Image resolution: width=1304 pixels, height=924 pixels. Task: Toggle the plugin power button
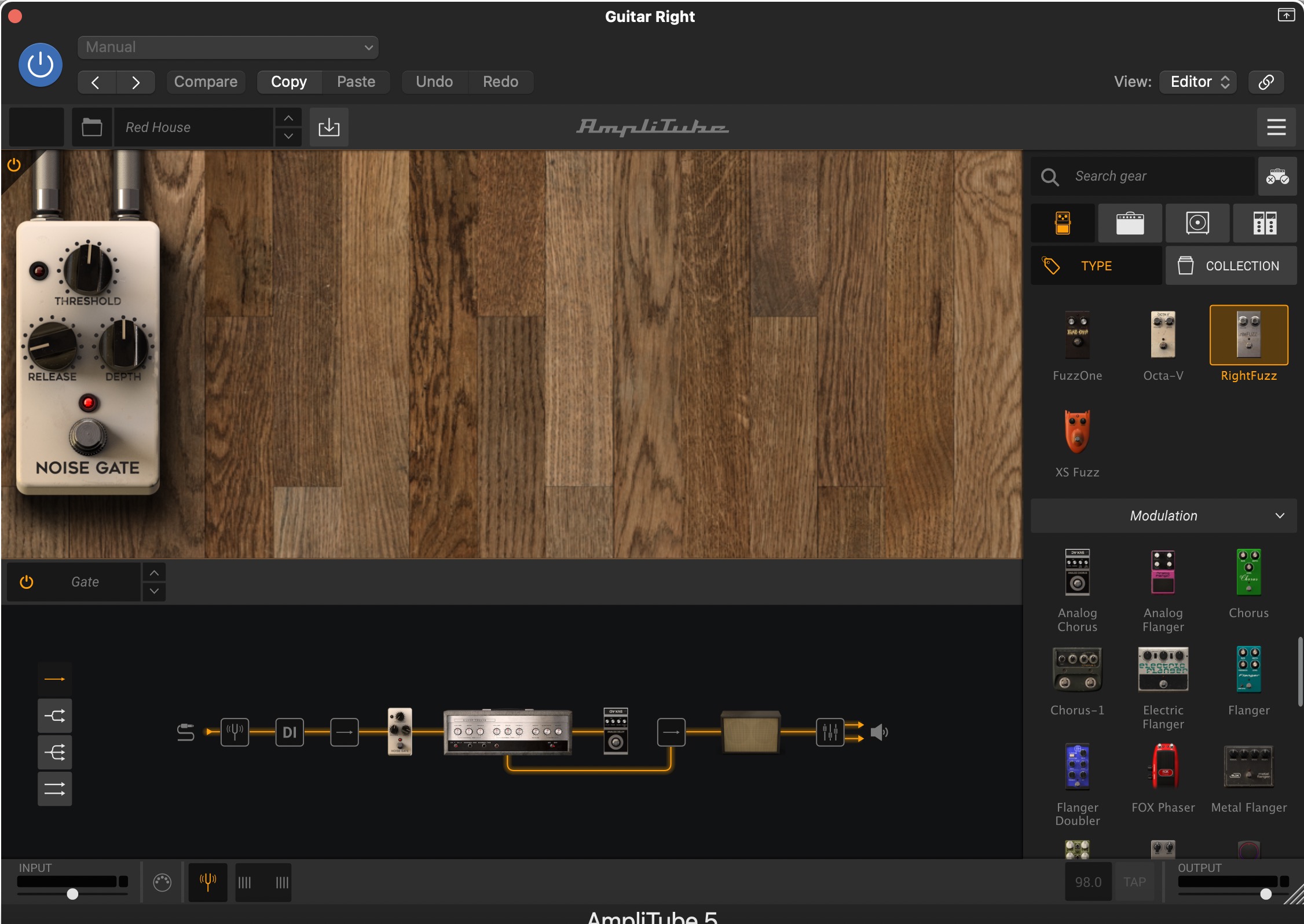[x=41, y=65]
